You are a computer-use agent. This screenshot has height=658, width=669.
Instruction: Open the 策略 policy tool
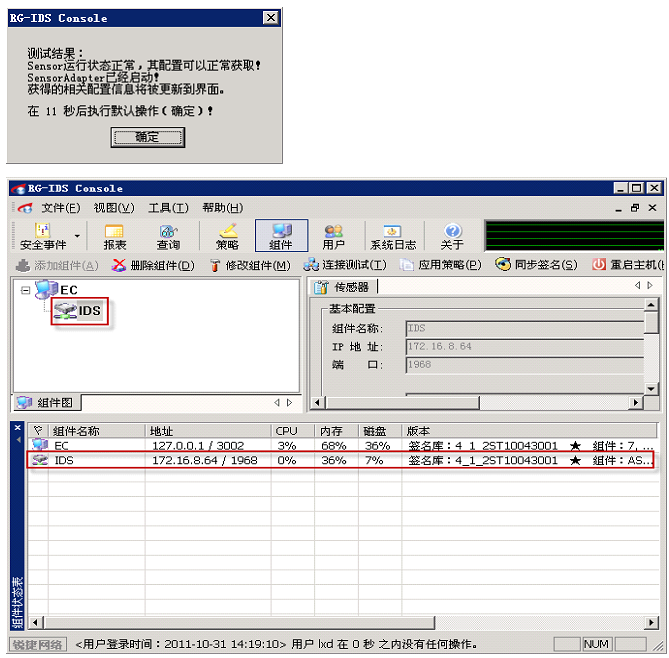227,236
